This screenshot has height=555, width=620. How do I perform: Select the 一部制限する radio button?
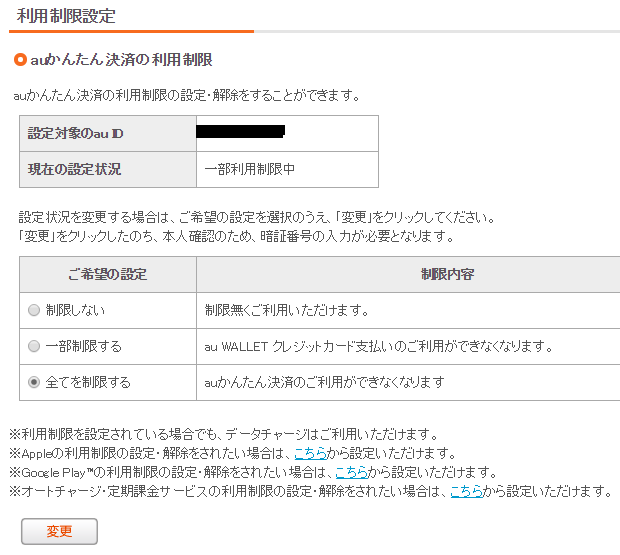tap(34, 346)
